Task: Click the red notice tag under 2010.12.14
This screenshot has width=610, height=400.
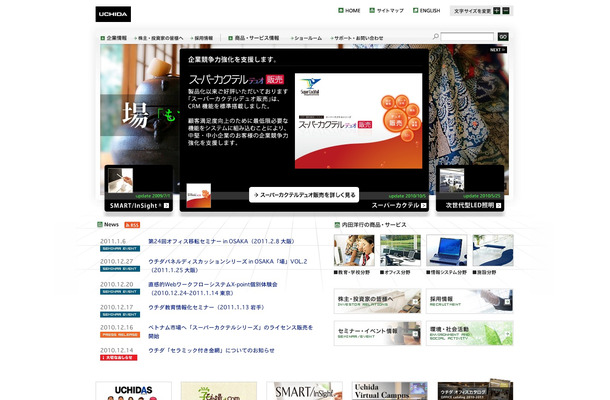Action: (x=118, y=358)
